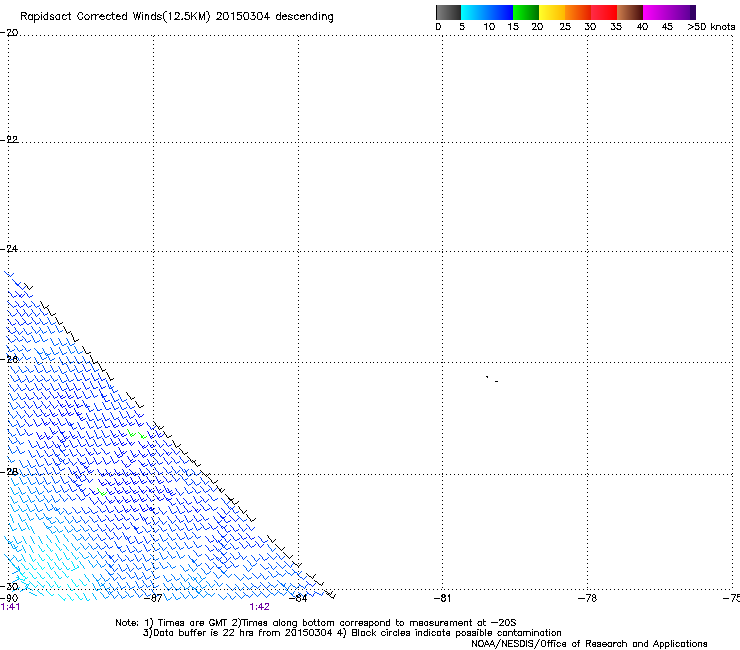Viewport: 740px width, 650px height.
Task: Click the orange 25-30 knots color band
Action: [578, 12]
